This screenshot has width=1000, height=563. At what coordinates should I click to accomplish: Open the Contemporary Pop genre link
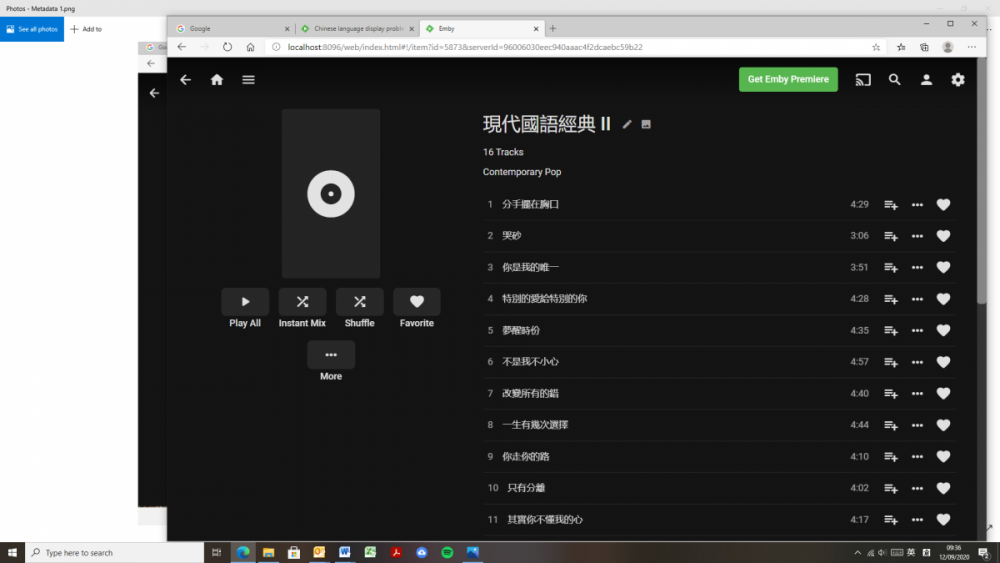[522, 172]
